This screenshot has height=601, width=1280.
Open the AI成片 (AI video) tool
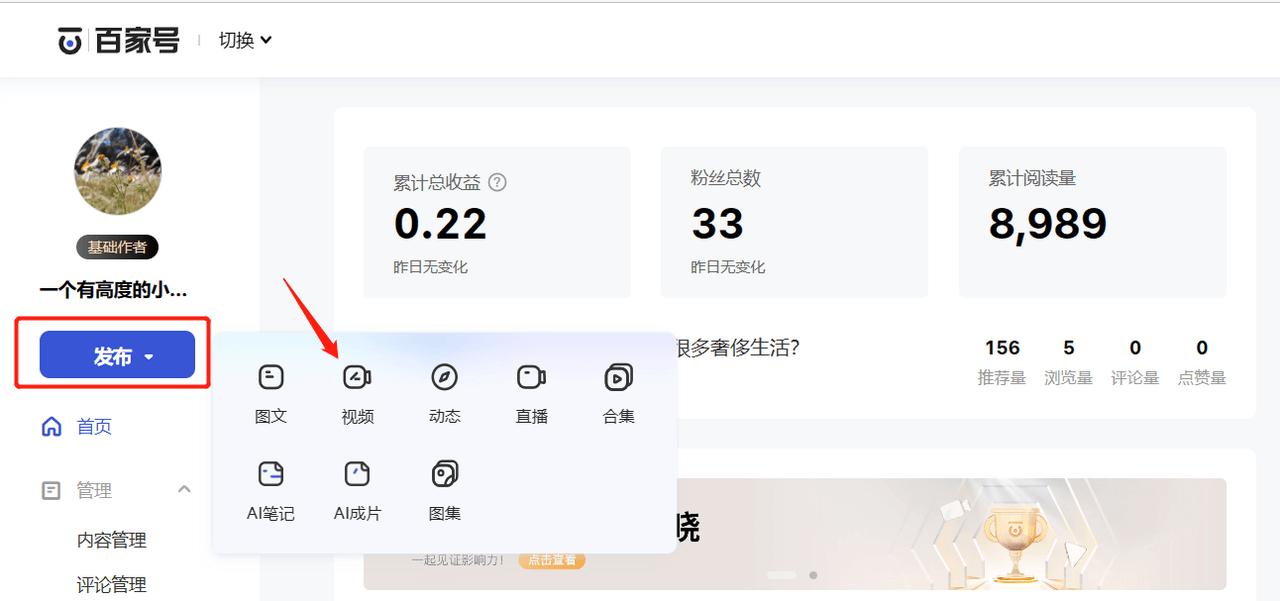click(357, 476)
